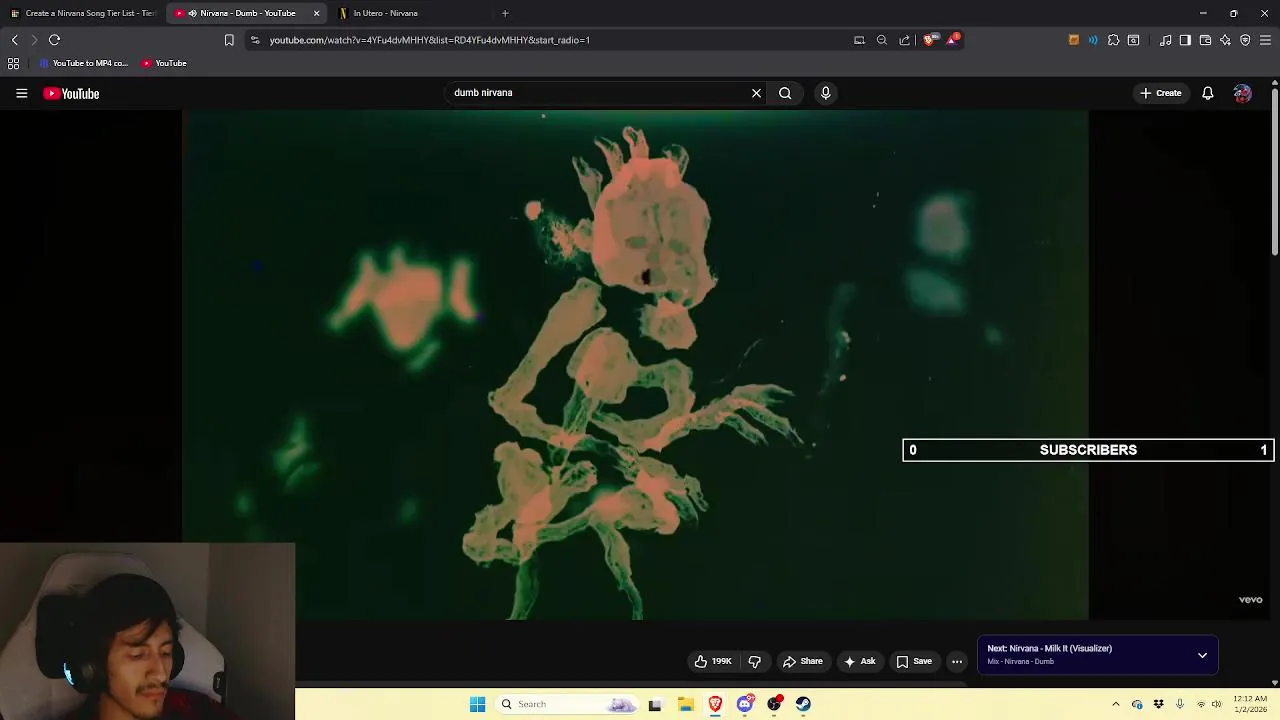Start voice search with microphone icon

click(825, 93)
